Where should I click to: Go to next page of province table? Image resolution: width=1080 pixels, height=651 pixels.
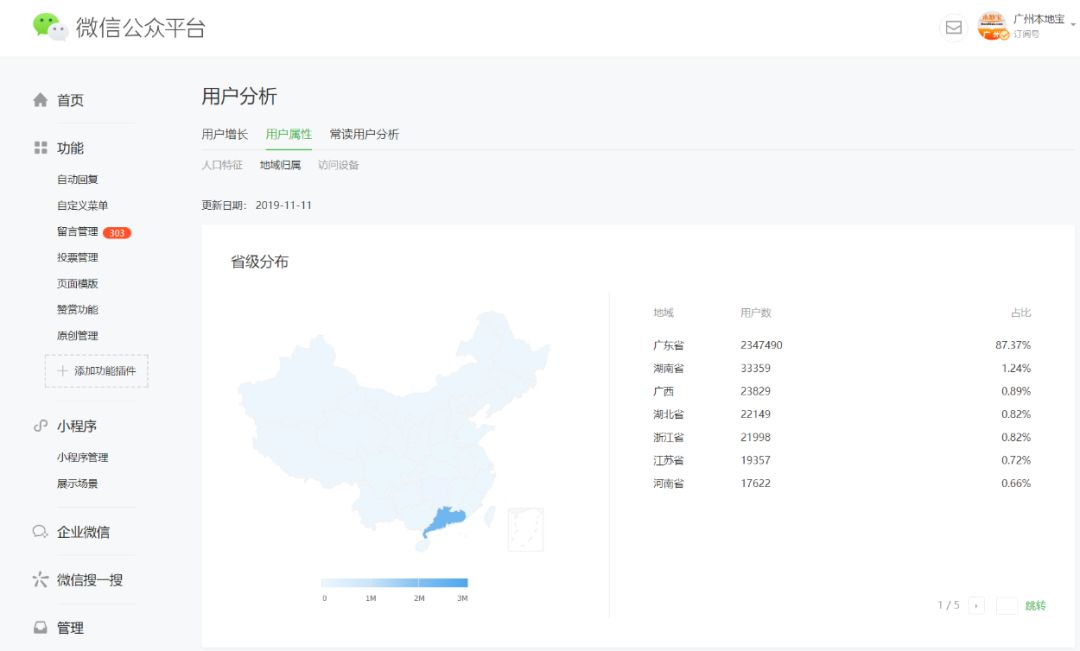click(976, 605)
